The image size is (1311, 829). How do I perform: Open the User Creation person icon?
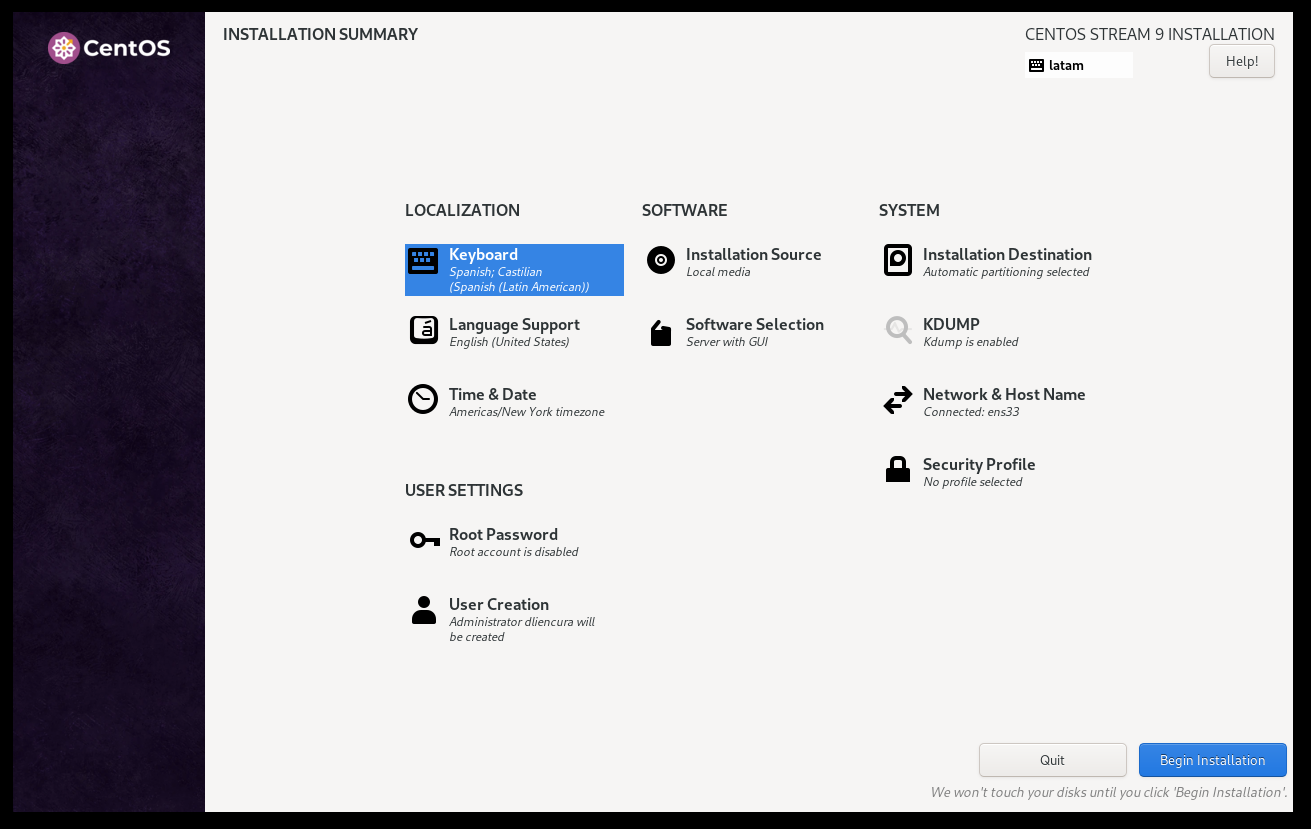point(424,610)
